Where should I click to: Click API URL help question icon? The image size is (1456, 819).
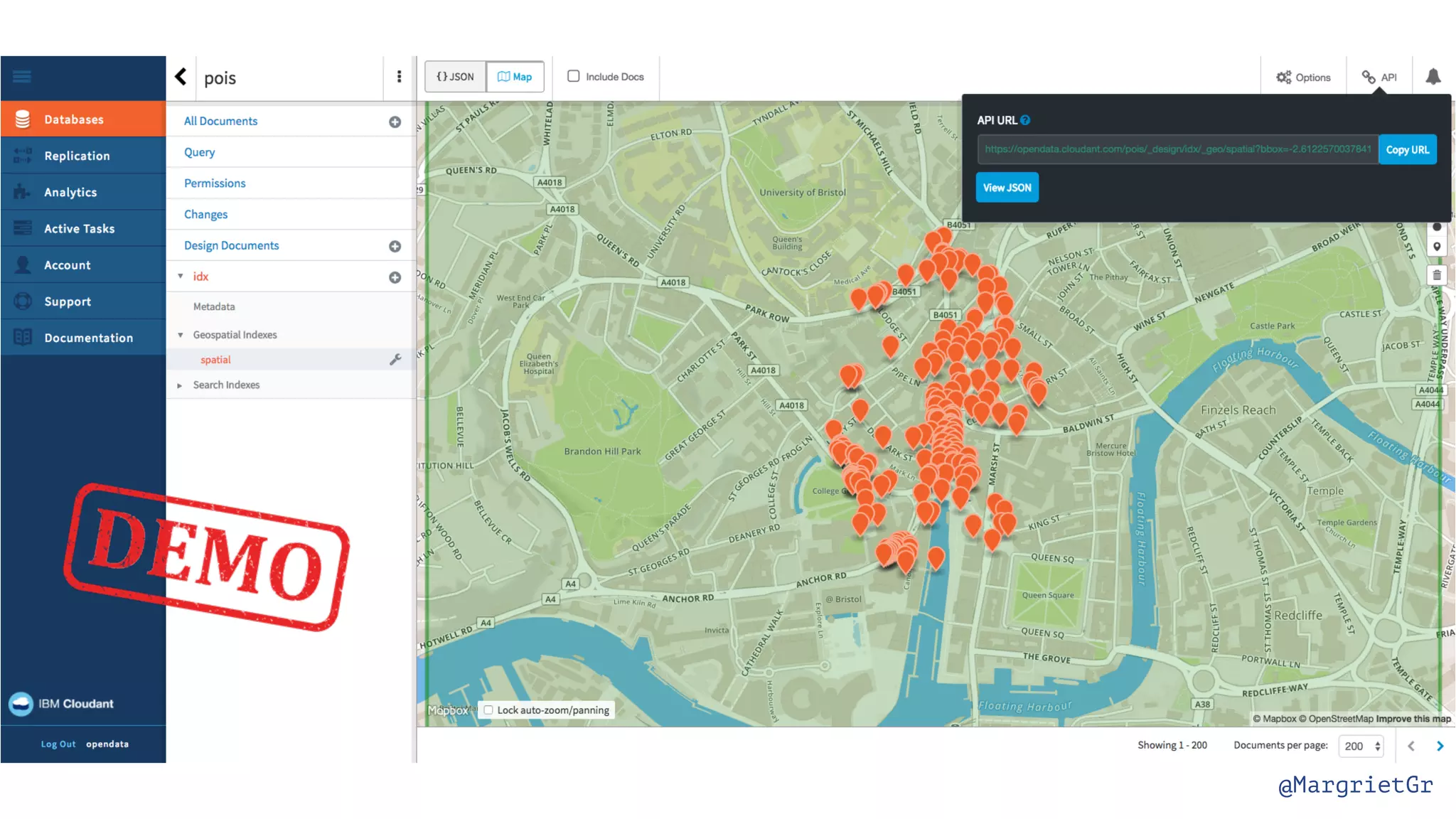click(1025, 120)
